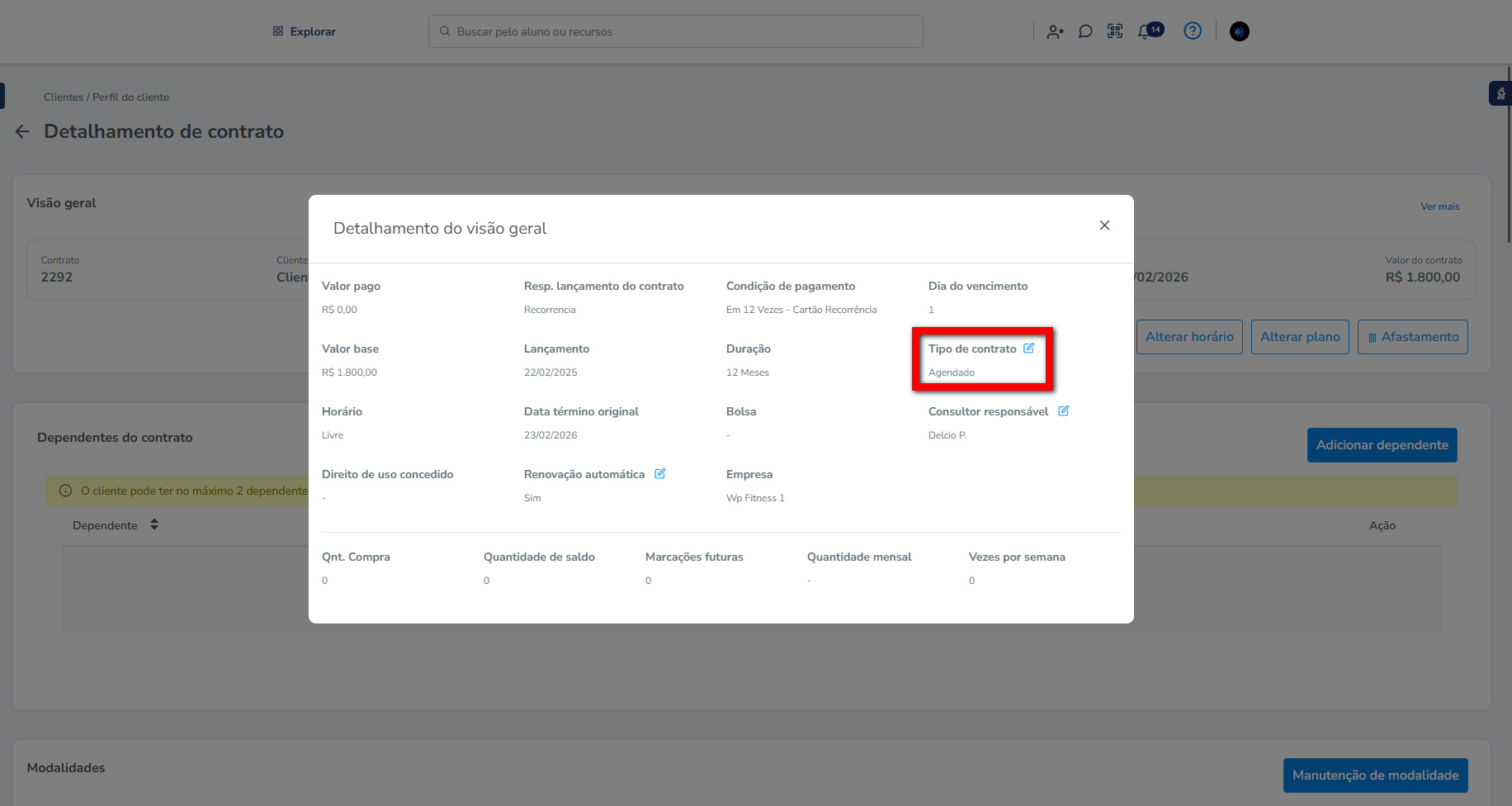
Task: Focus the student search field
Action: [675, 31]
